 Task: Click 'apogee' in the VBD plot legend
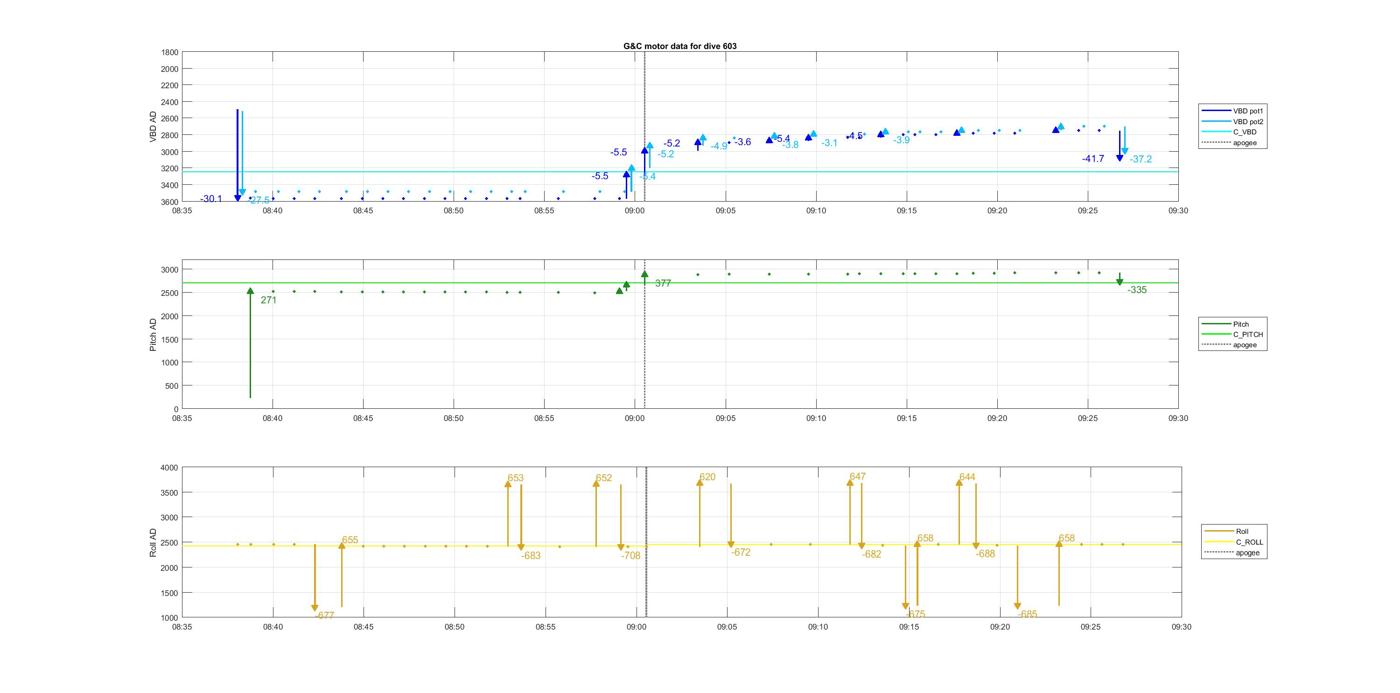pyautogui.click(x=1245, y=143)
